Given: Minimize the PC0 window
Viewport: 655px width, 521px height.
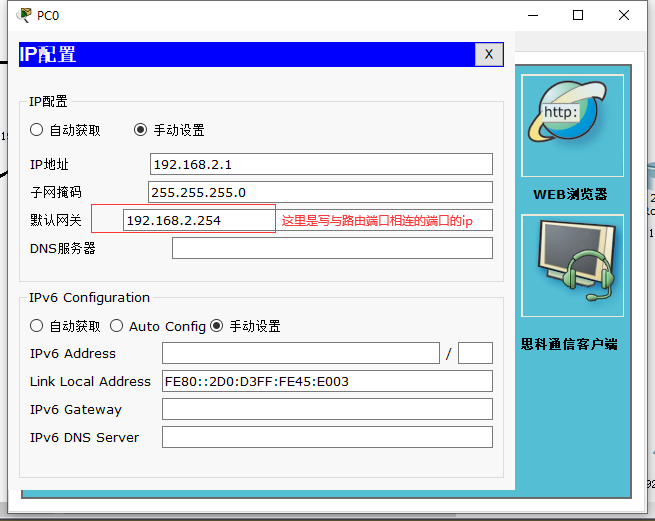Looking at the screenshot, I should tap(533, 15).
